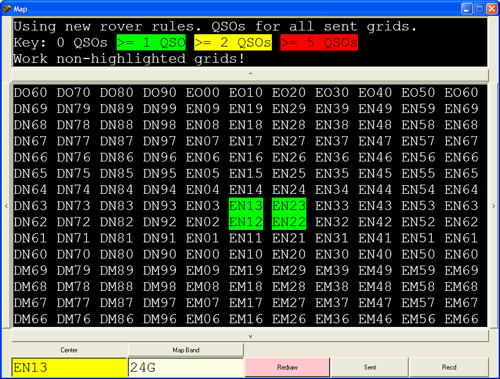Click grid cell DO60
The image size is (500, 379).
[x=30, y=92]
